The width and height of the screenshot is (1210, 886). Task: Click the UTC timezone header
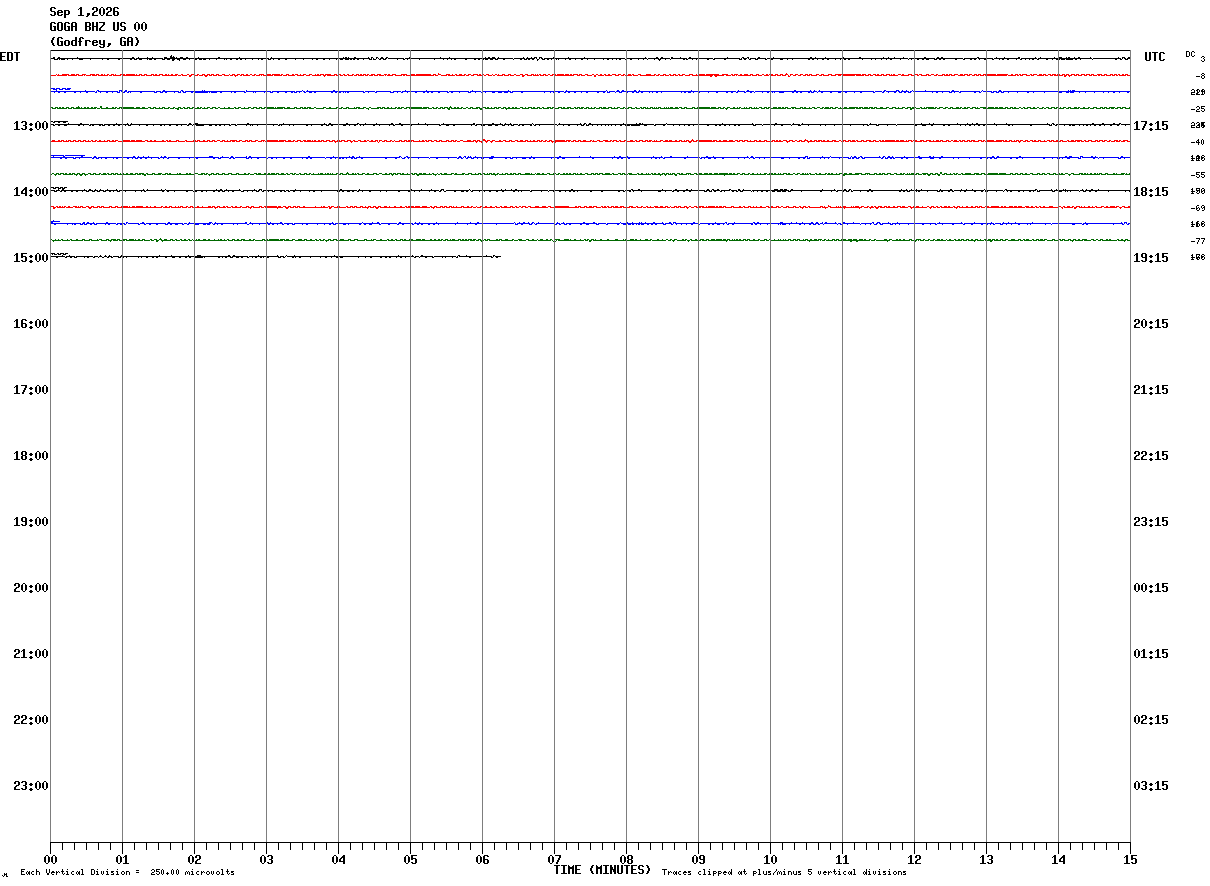tap(1155, 57)
